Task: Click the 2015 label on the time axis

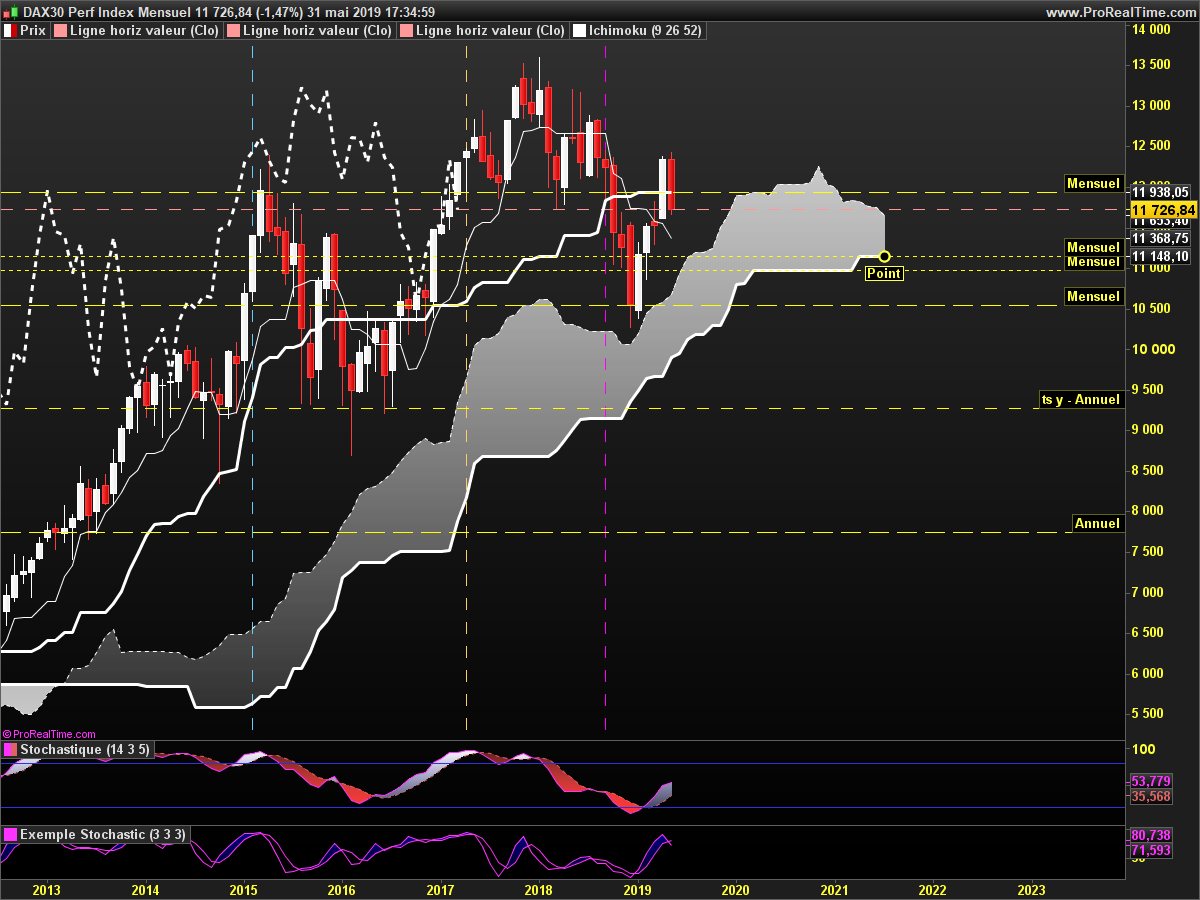Action: (243, 889)
